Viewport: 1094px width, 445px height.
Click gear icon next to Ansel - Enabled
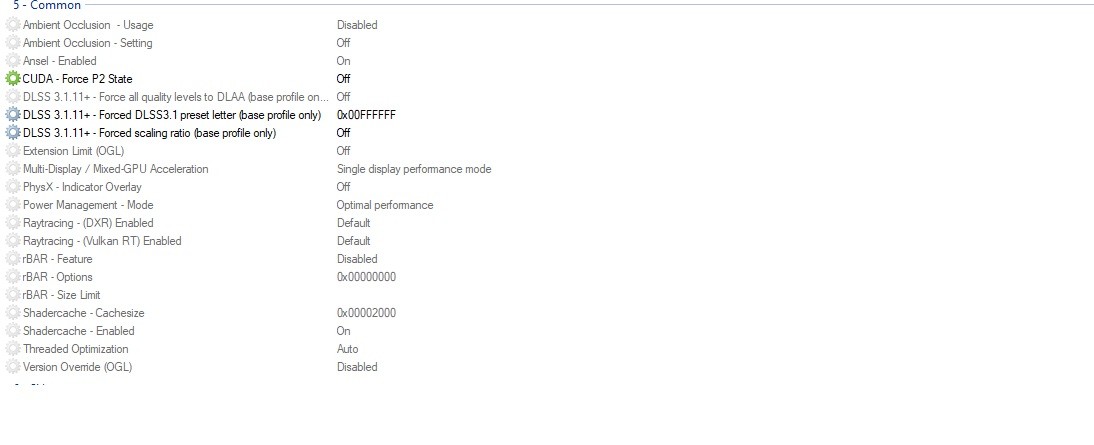(13, 61)
